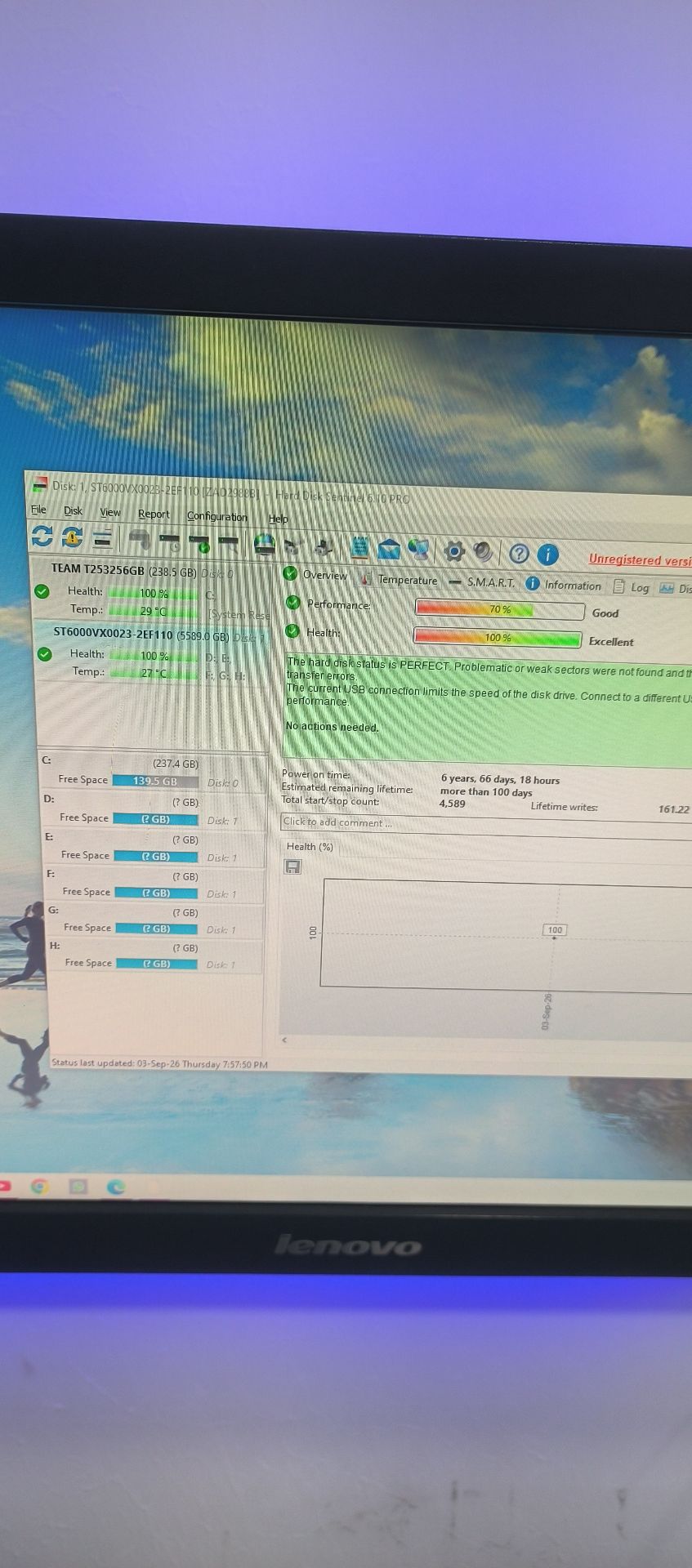Switch to the Information tab
Screen dimensions: 692x1568
pos(564,585)
